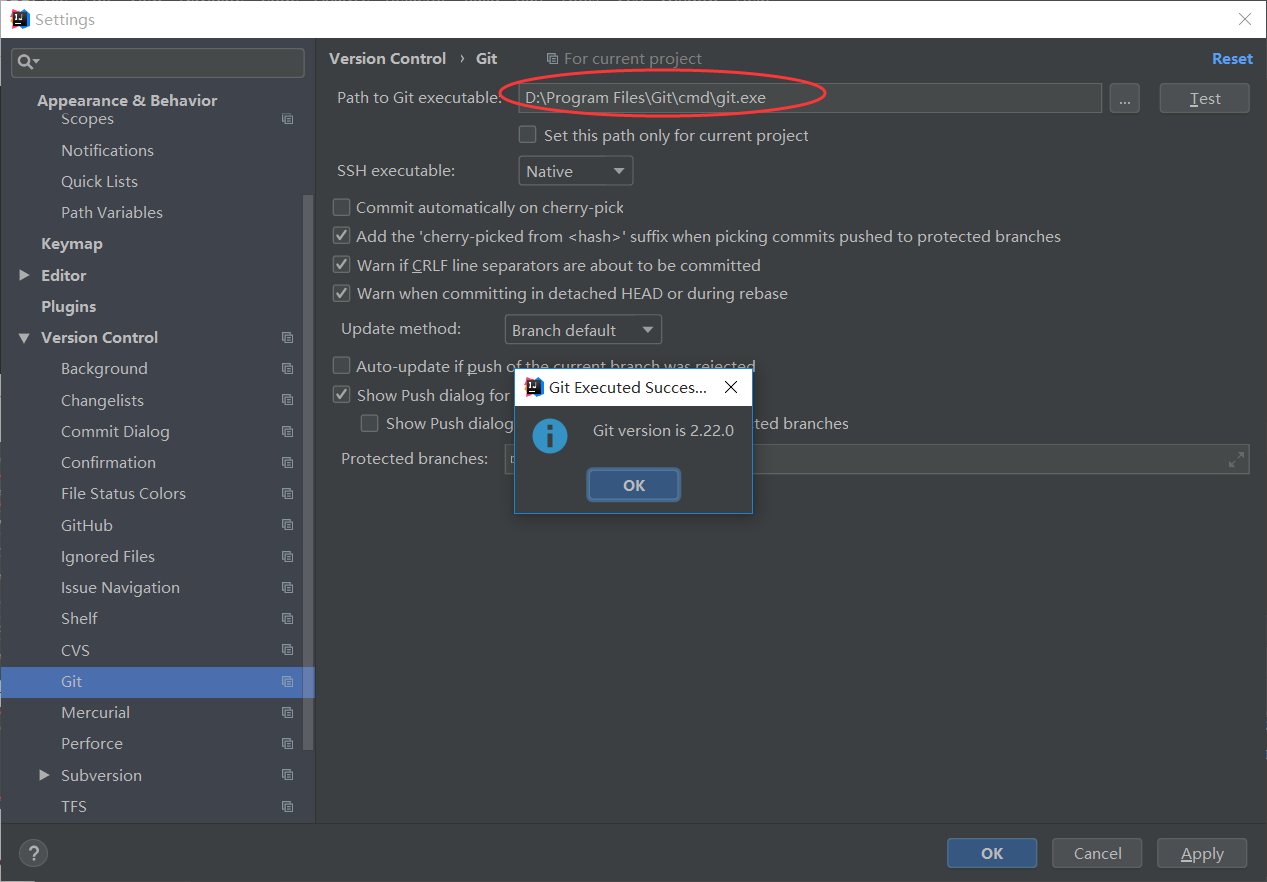Uncheck the detached HEAD or rebase warning
This screenshot has height=882, width=1267.
click(341, 293)
